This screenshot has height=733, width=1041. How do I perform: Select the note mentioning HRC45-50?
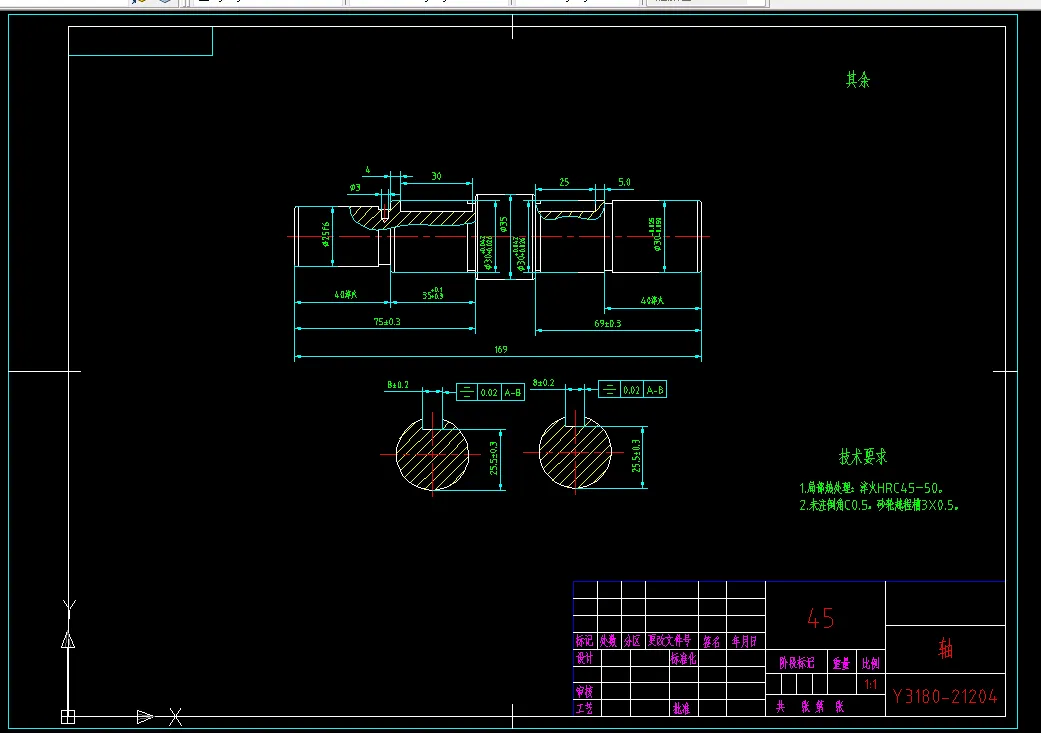[871, 488]
